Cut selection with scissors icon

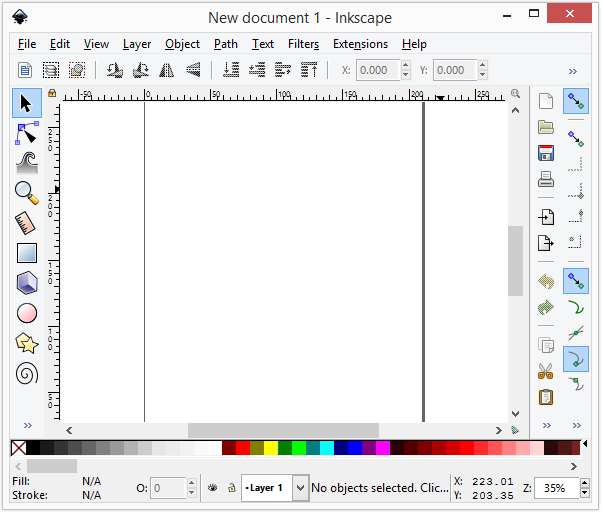[x=545, y=371]
